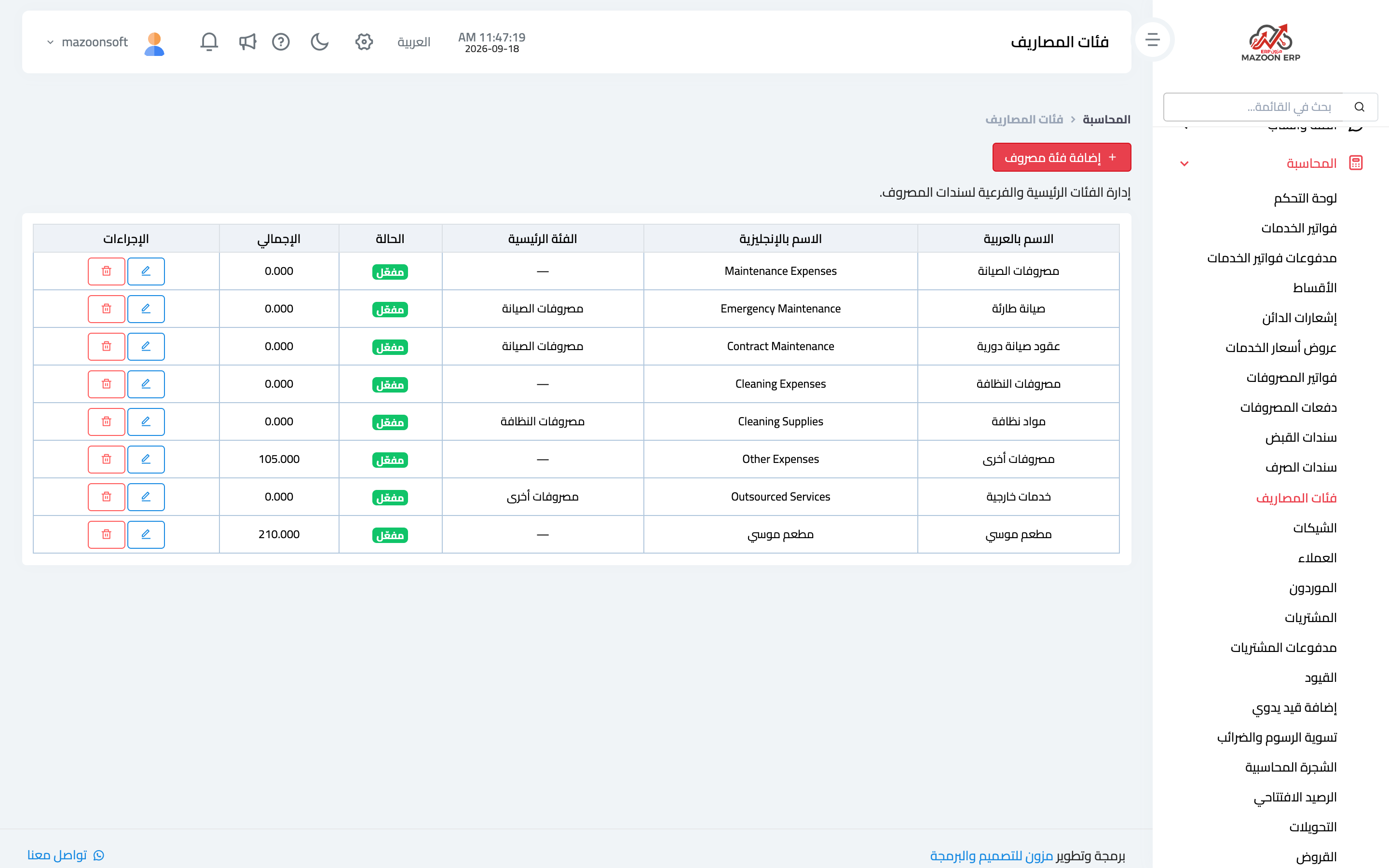
Task: Open الموردون menu item
Action: (1313, 588)
